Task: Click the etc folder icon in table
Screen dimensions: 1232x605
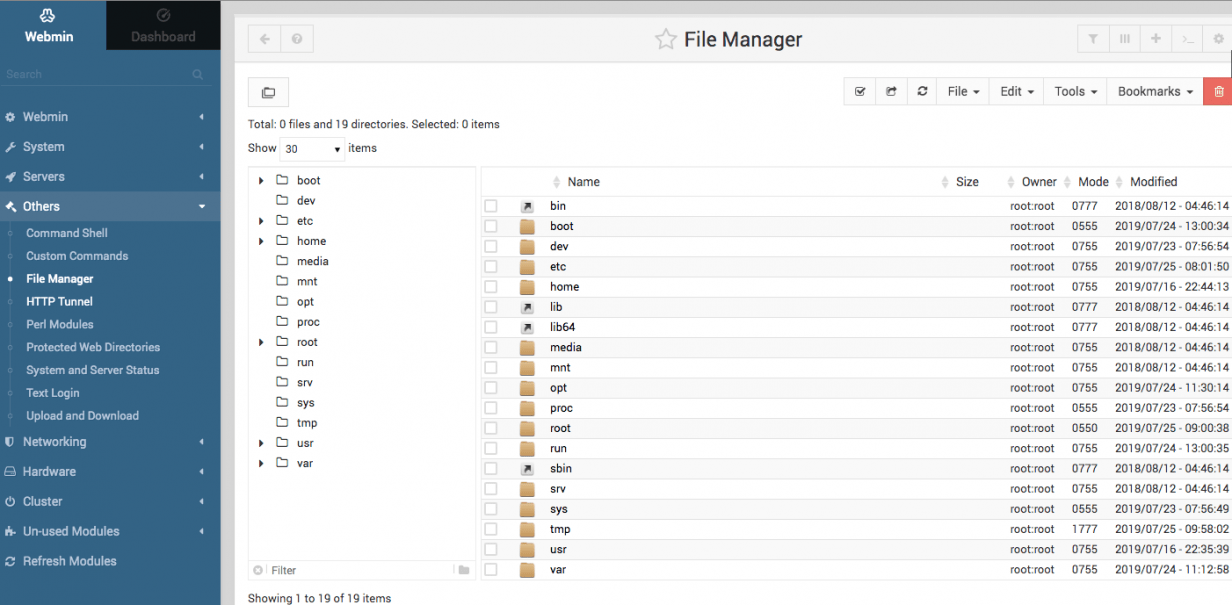Action: coord(527,267)
